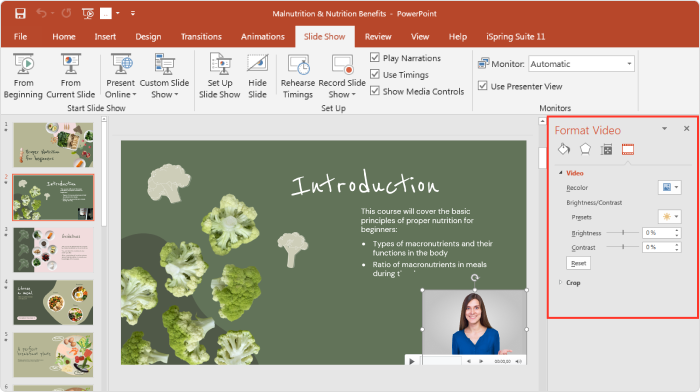
Task: Switch to the Animations tab
Action: tap(262, 37)
